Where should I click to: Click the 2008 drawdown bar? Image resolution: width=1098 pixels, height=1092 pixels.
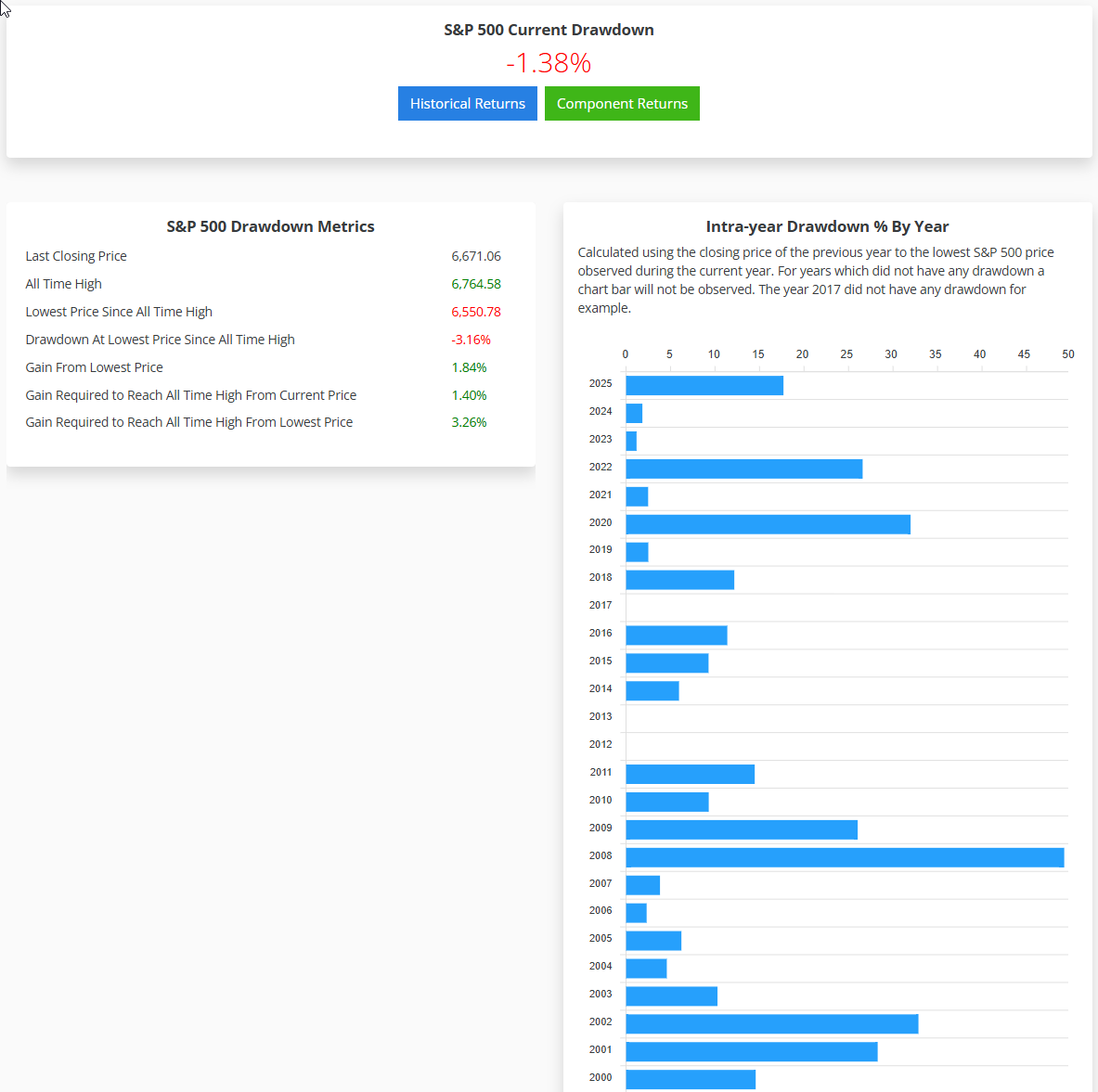tap(846, 857)
